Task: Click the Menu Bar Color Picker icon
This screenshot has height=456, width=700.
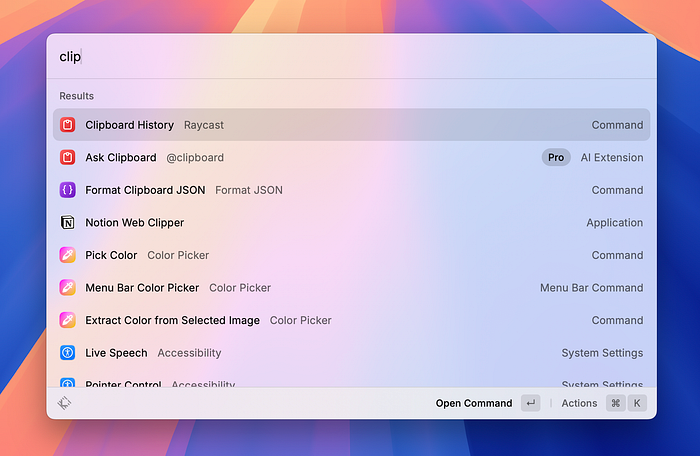Action: 67,288
